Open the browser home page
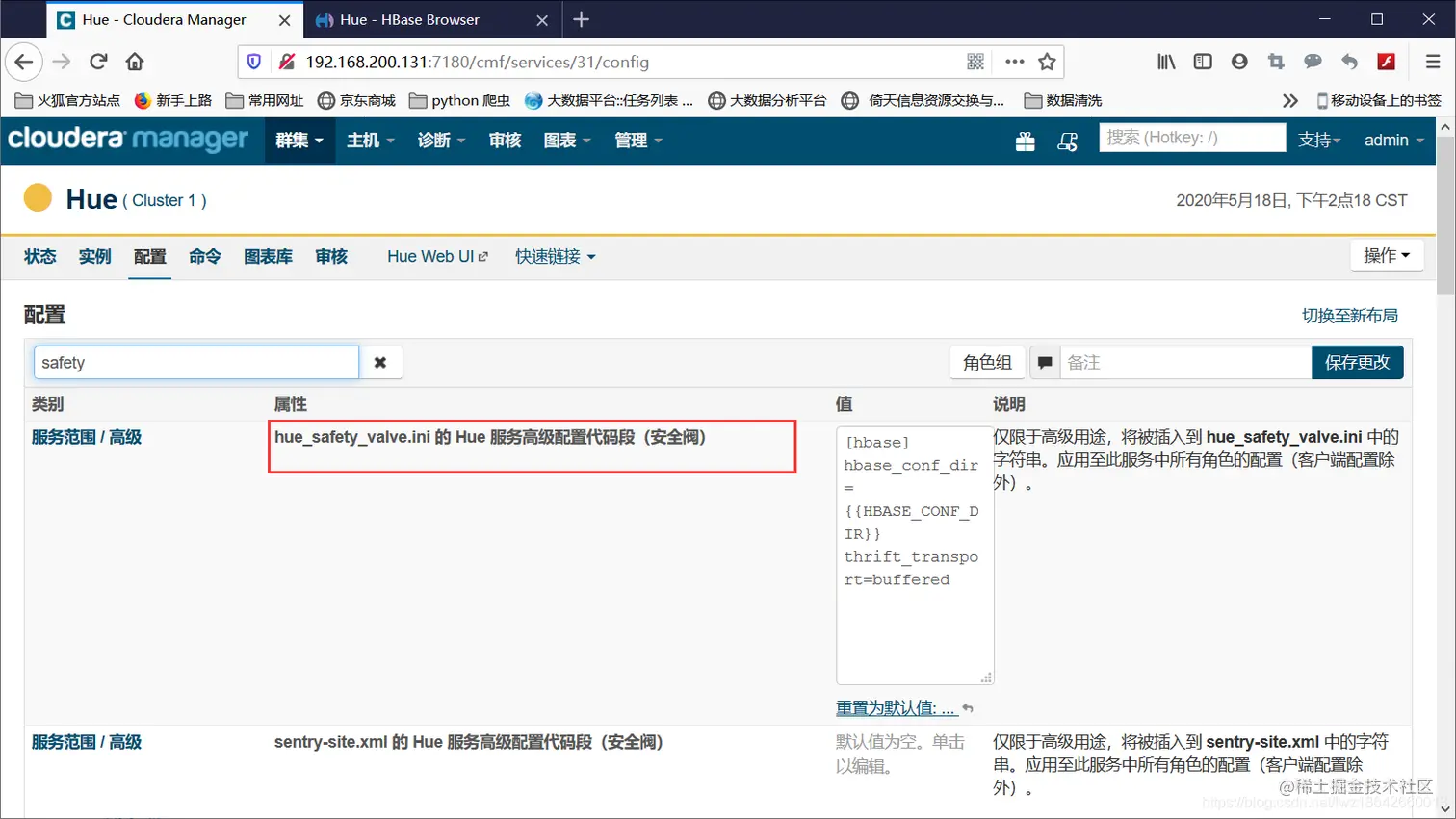The width and height of the screenshot is (1456, 819). coord(135,62)
